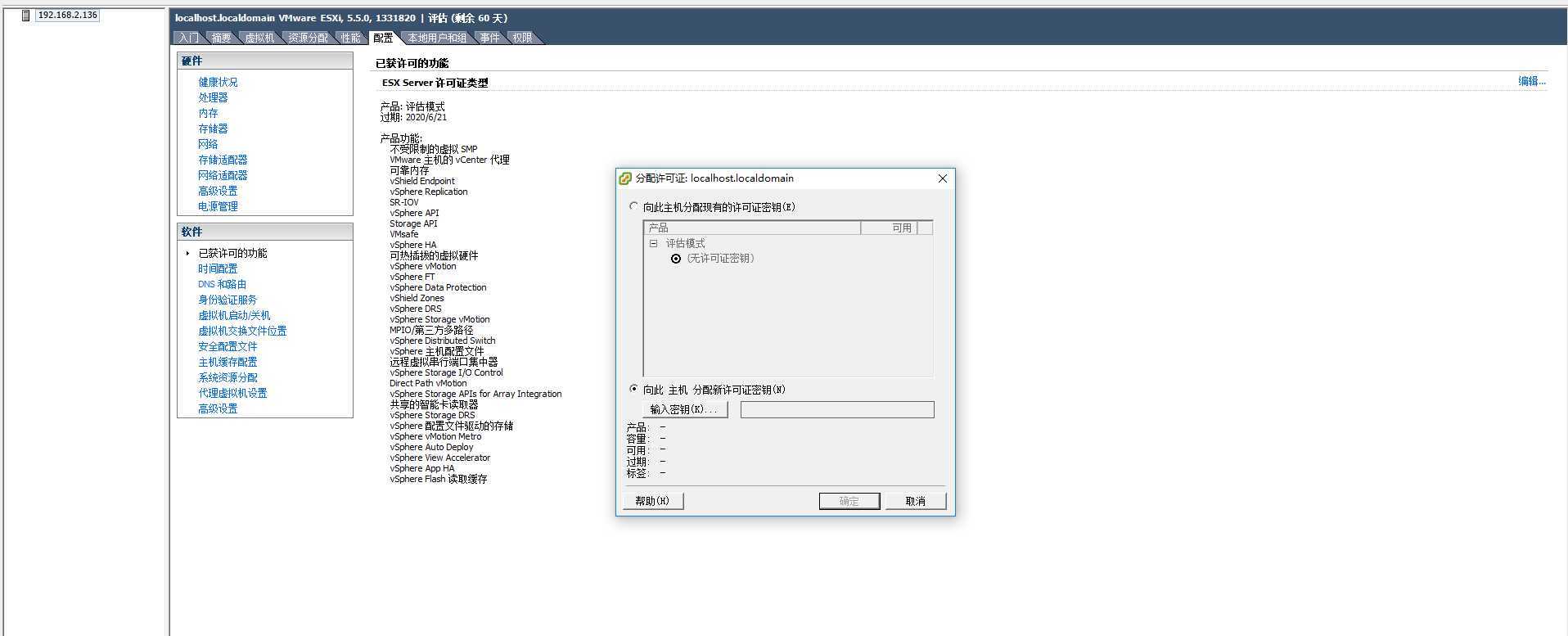Open the 身份验证服务 link

coord(228,300)
